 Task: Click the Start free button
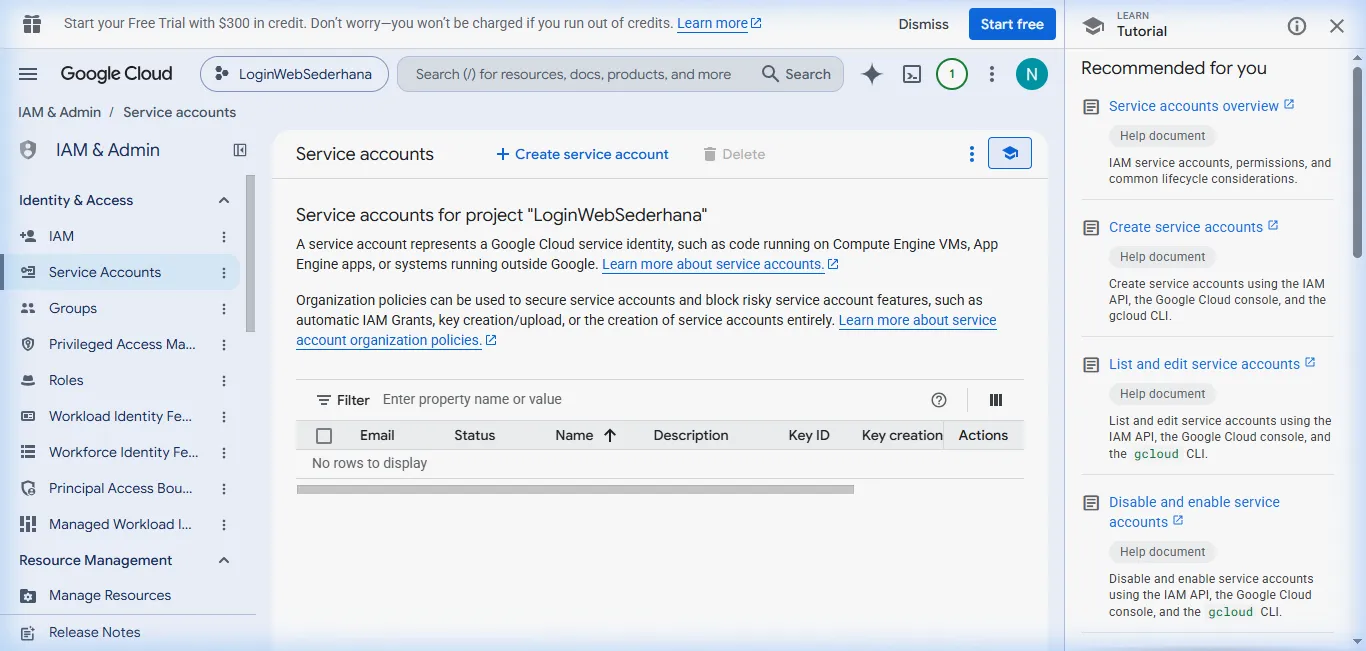pyautogui.click(x=1012, y=24)
